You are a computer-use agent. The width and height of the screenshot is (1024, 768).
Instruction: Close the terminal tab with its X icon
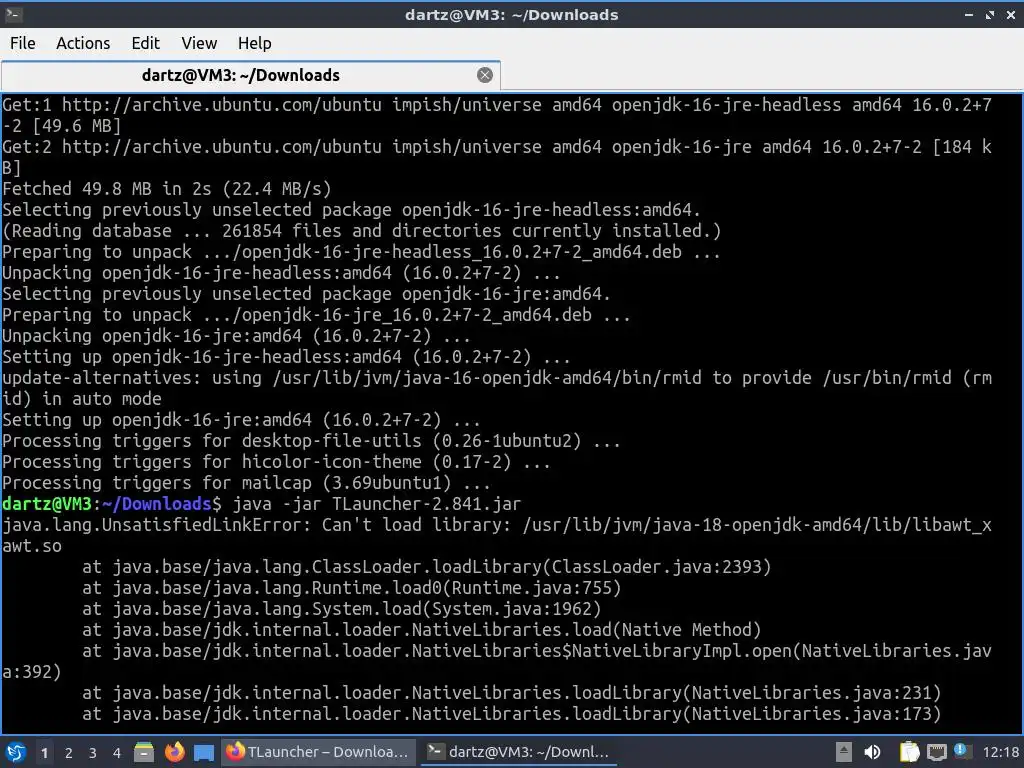click(x=485, y=75)
